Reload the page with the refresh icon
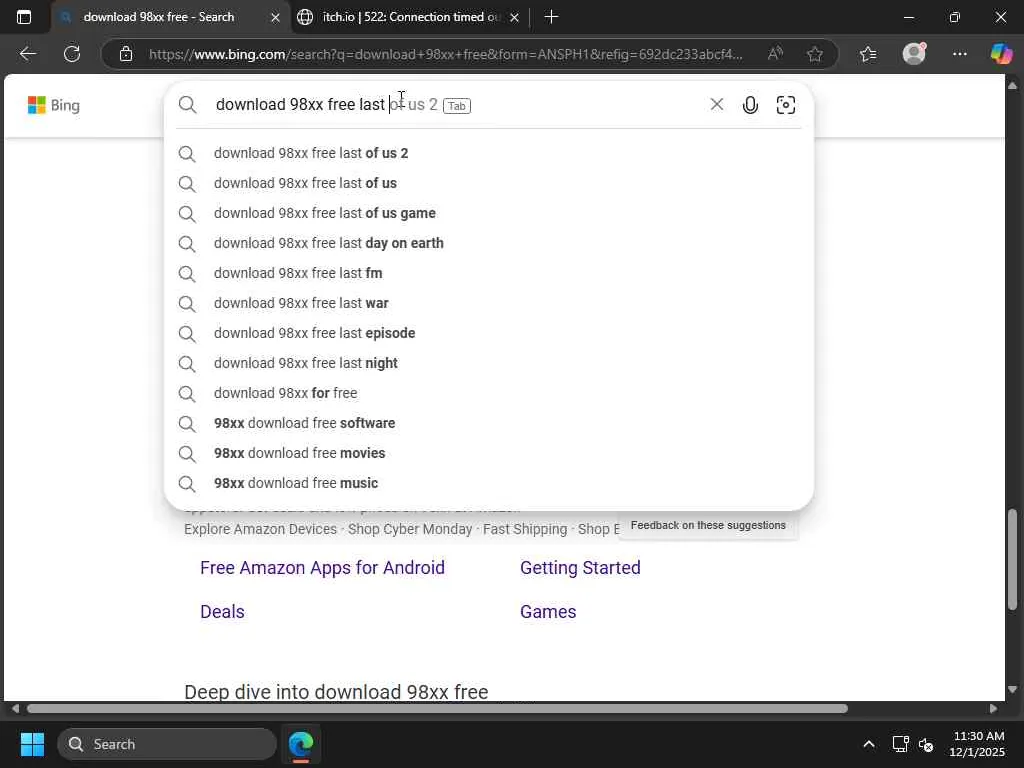 tap(72, 54)
